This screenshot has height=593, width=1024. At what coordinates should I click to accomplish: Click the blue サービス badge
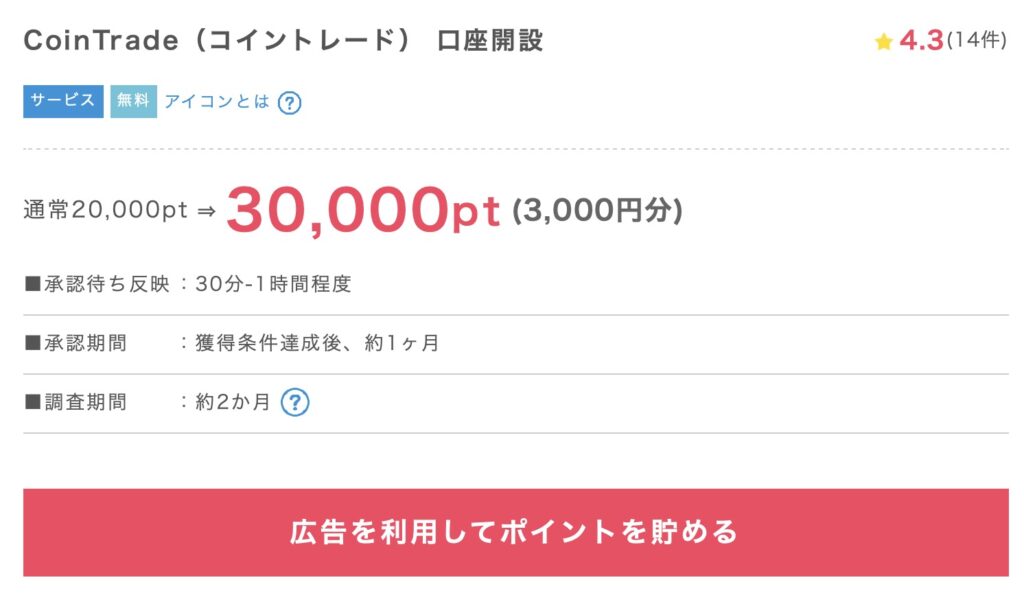pos(63,101)
